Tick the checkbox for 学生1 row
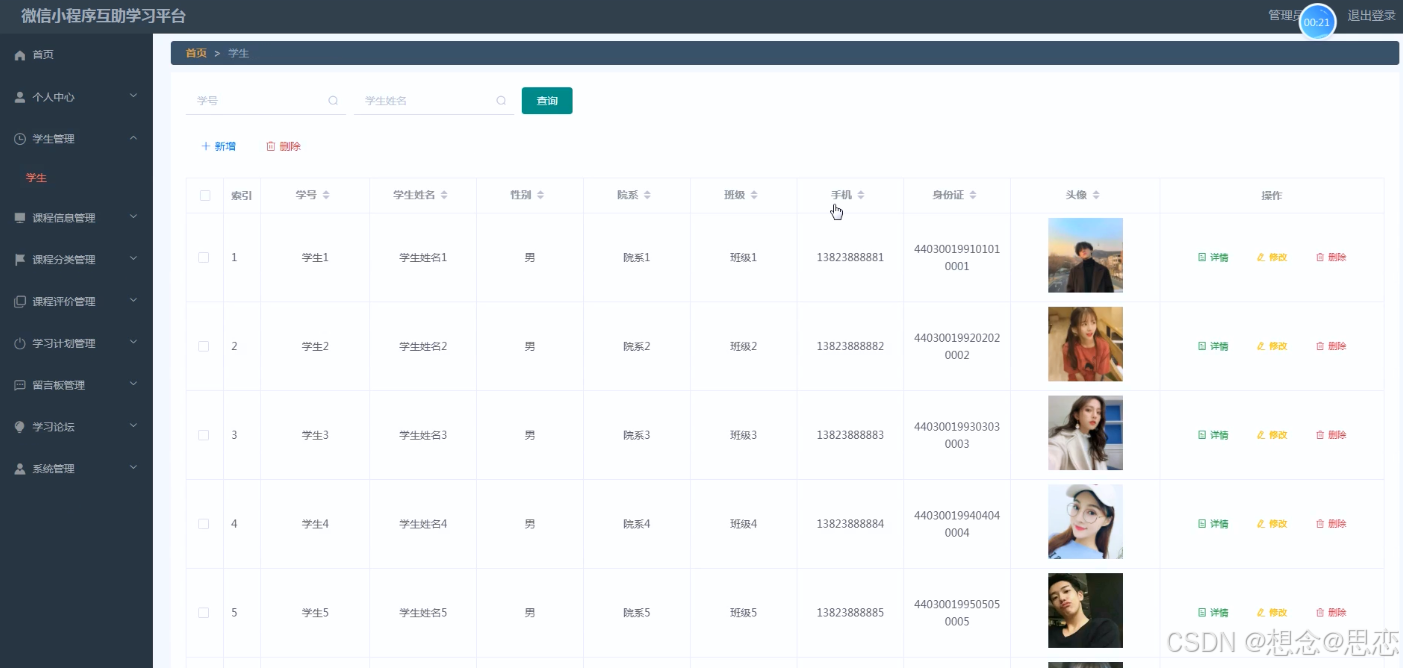The image size is (1403, 668). [204, 258]
